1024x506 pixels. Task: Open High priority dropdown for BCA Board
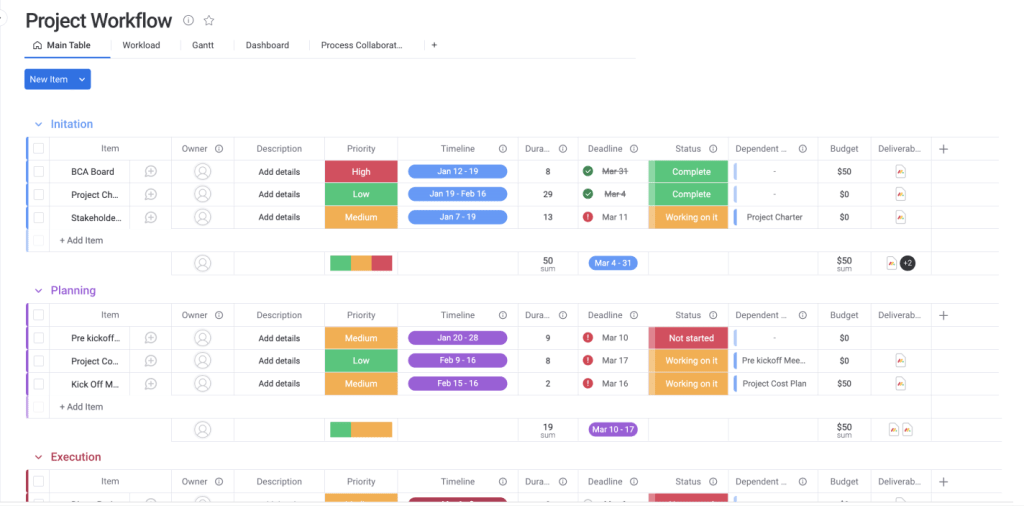click(361, 172)
